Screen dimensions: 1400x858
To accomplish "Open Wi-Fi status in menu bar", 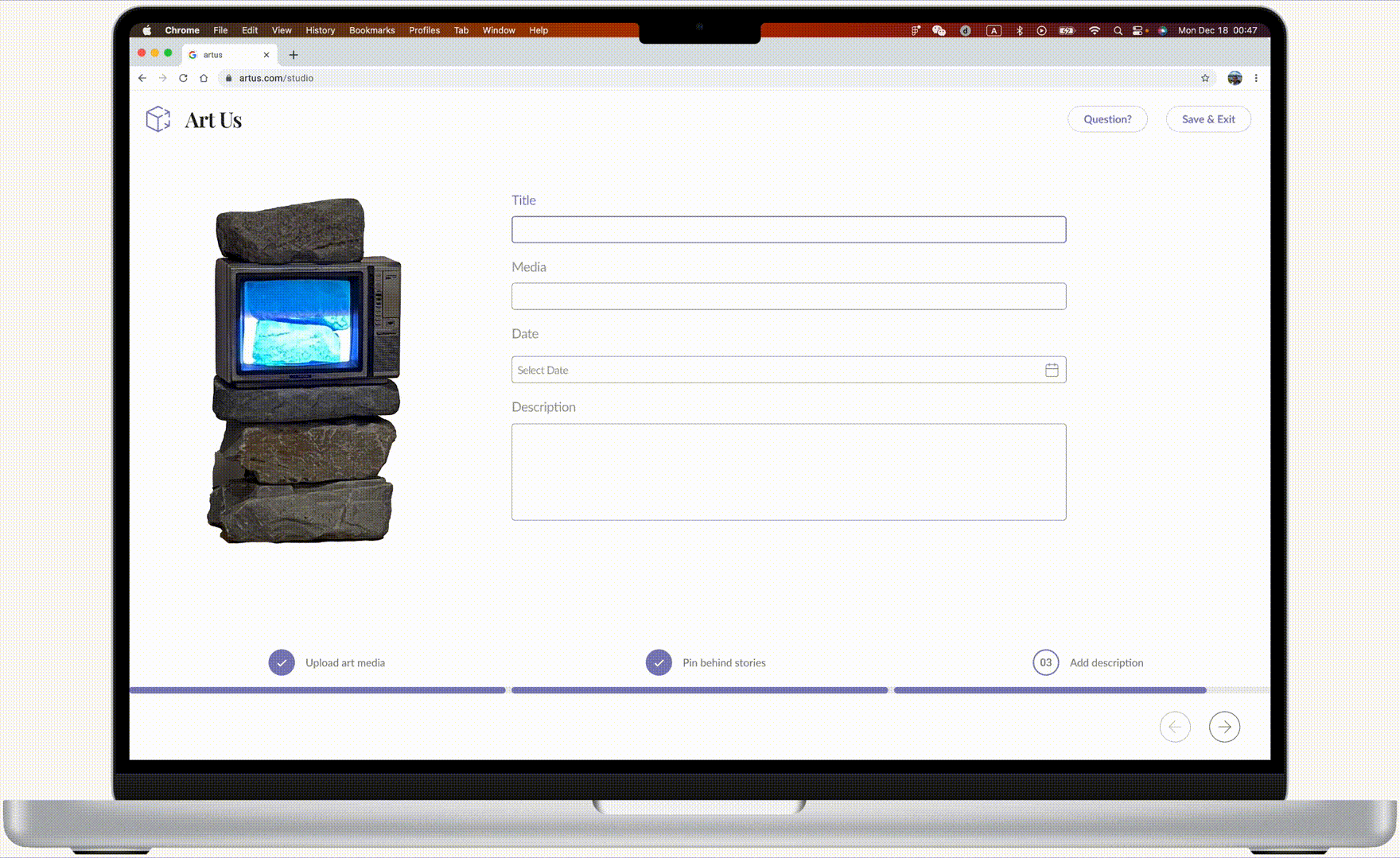I will coord(1095,30).
